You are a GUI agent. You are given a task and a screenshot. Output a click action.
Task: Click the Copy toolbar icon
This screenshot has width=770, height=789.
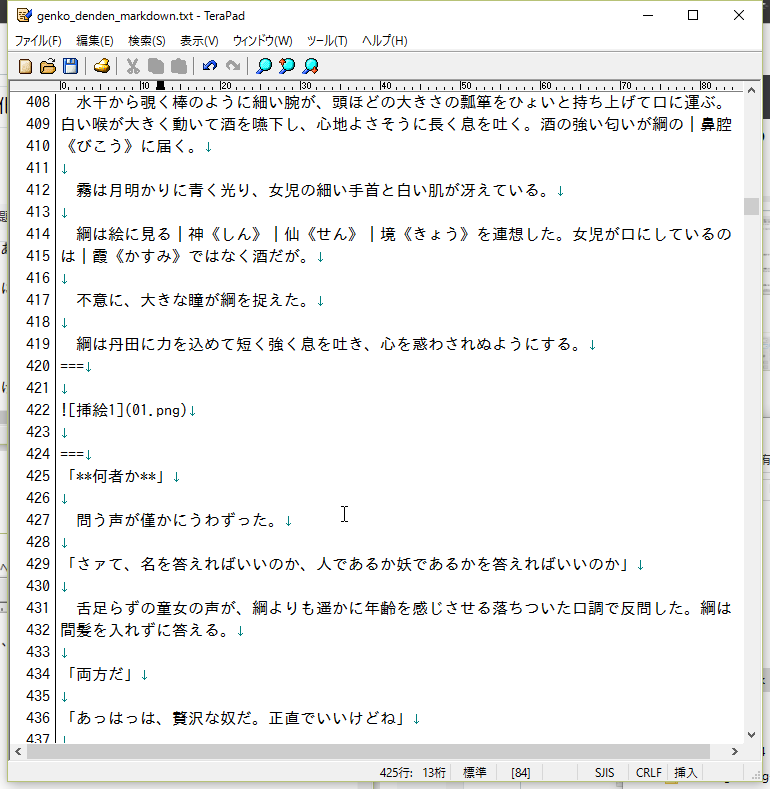[x=156, y=66]
